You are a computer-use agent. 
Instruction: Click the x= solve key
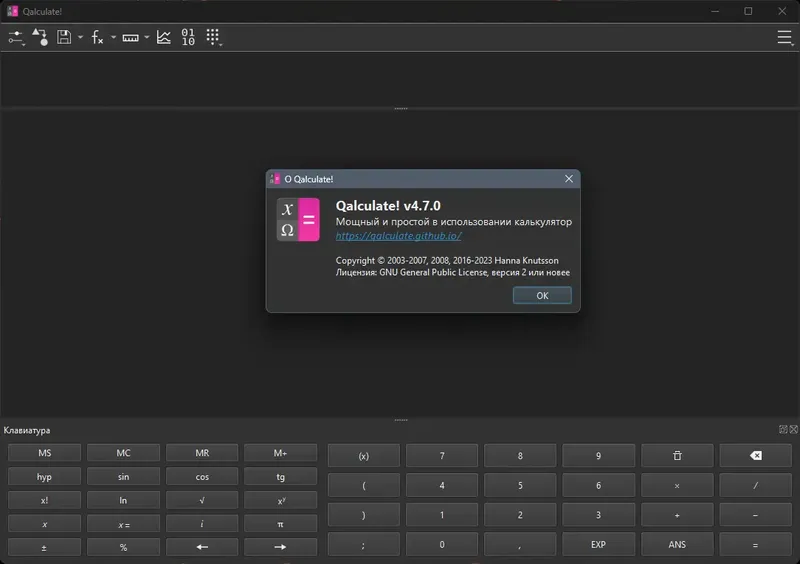(x=123, y=524)
